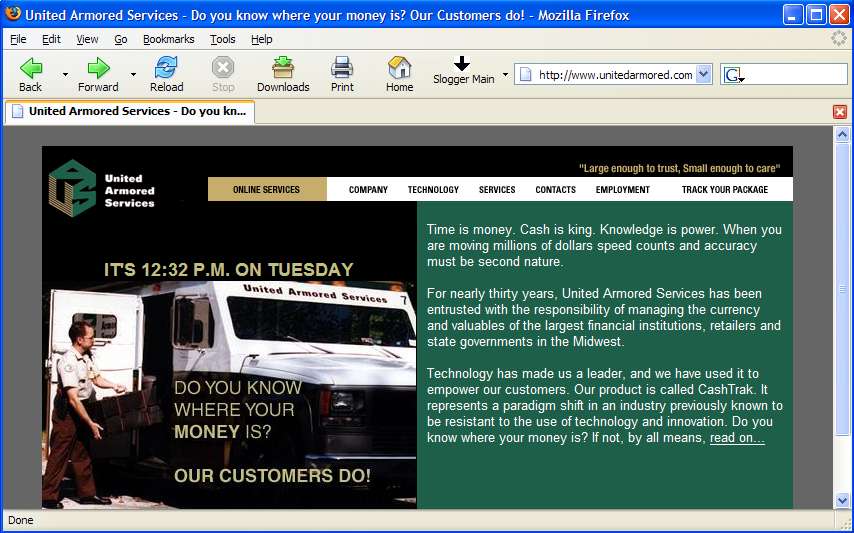This screenshot has height=533, width=854.
Task: Expand the Forward history dropdown arrow
Action: pyautogui.click(x=133, y=74)
